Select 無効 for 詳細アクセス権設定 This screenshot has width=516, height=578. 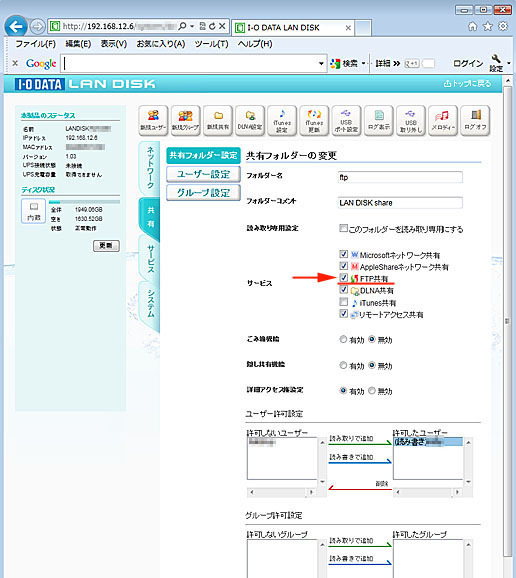pyautogui.click(x=372, y=390)
